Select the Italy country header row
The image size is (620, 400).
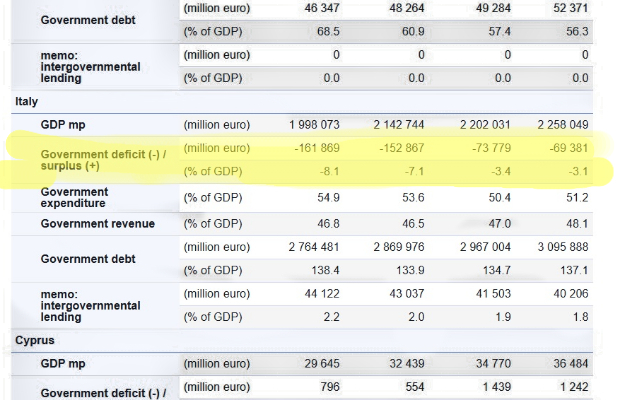302,102
